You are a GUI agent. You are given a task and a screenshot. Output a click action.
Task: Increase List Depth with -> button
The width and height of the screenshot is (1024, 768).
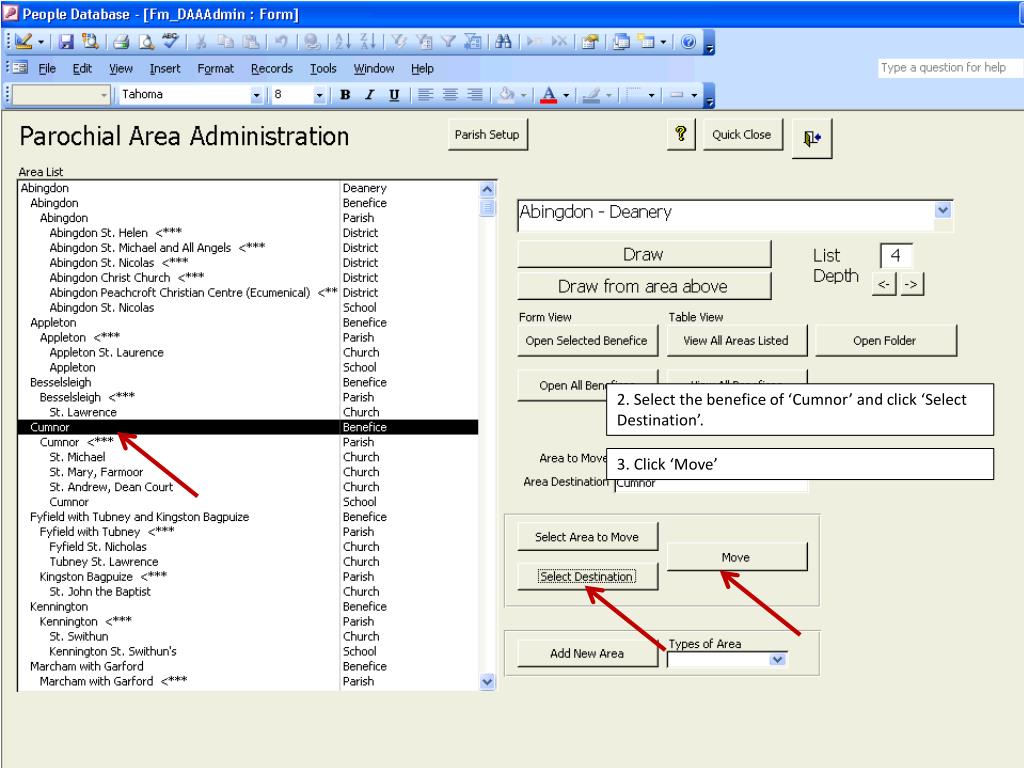click(911, 284)
